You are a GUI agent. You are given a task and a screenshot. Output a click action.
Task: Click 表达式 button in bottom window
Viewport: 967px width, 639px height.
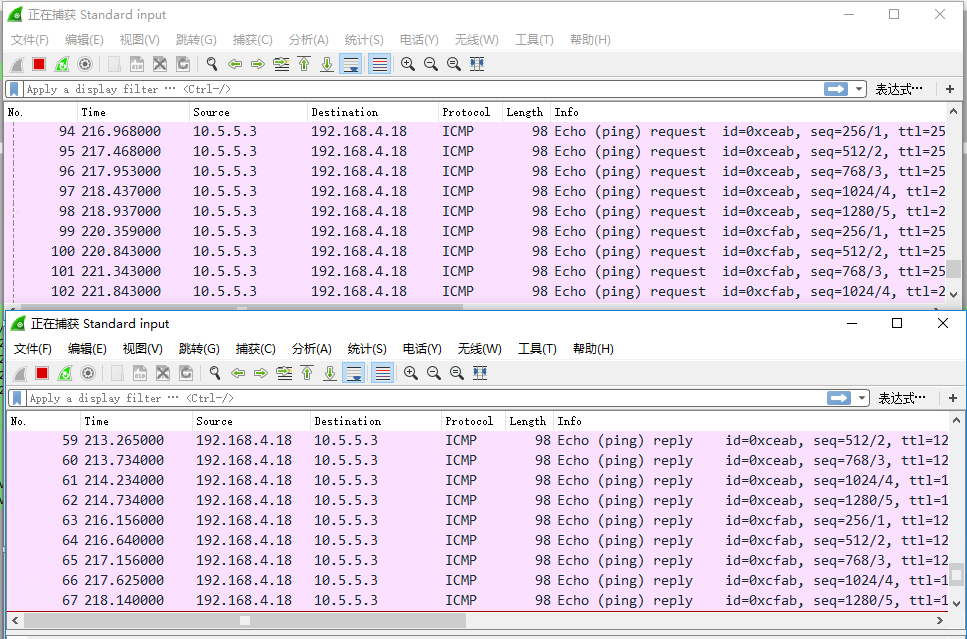click(902, 398)
